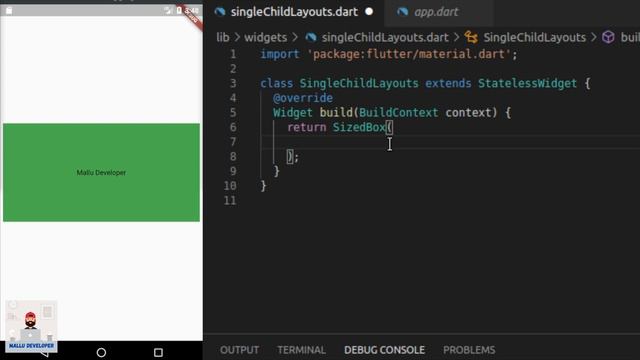Click line number 11 in the gutter
Image resolution: width=640 pixels, height=360 pixels.
[230, 201]
